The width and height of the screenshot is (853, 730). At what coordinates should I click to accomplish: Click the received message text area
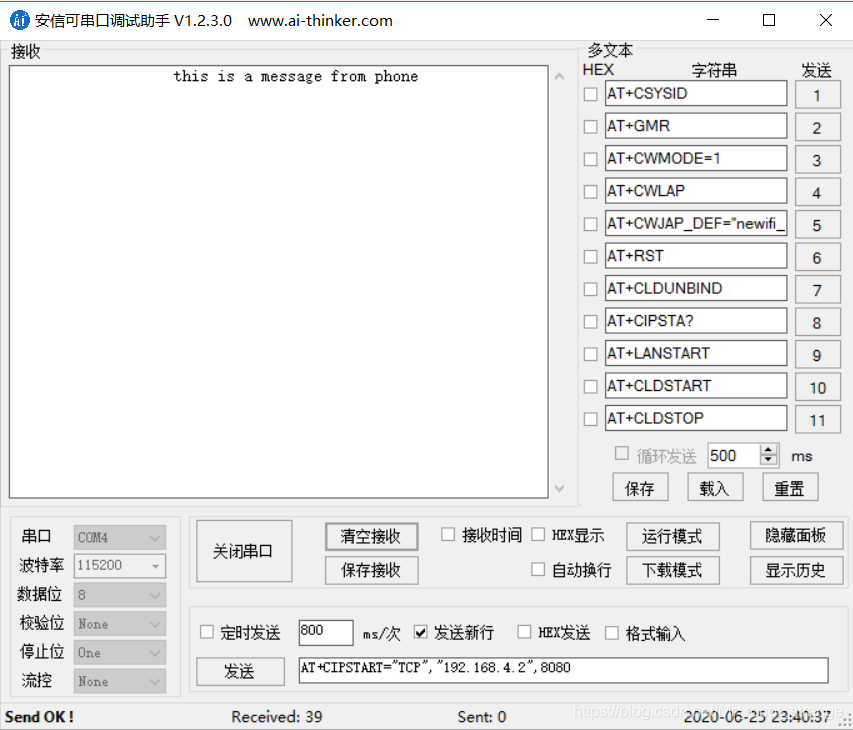[279, 282]
